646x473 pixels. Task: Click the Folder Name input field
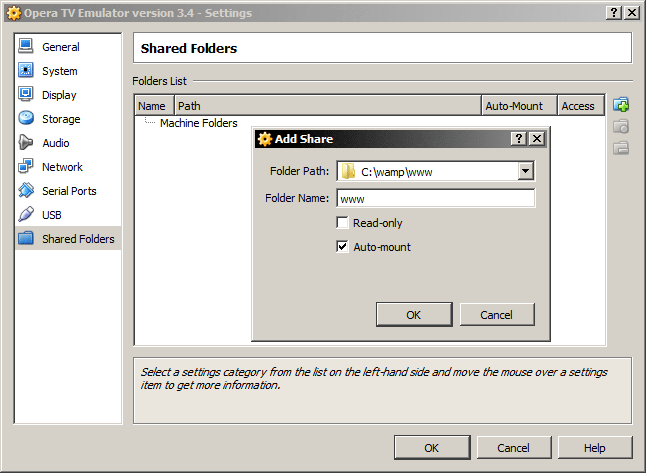coord(435,199)
